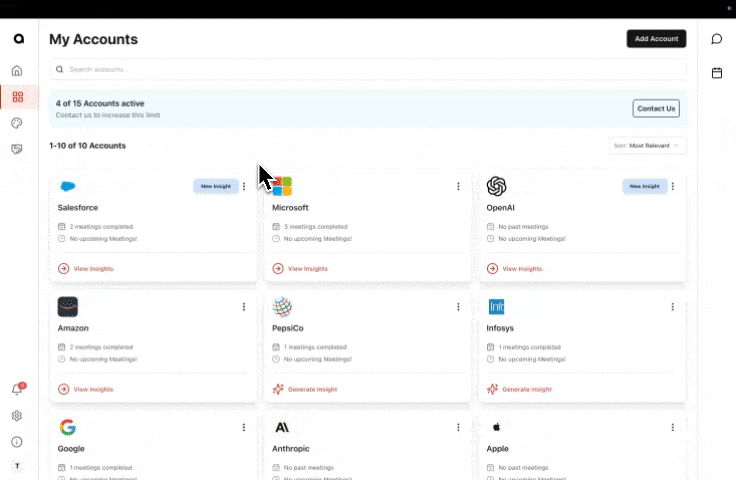Click the OpenAI logo on its card
736x480 pixels.
(497, 186)
